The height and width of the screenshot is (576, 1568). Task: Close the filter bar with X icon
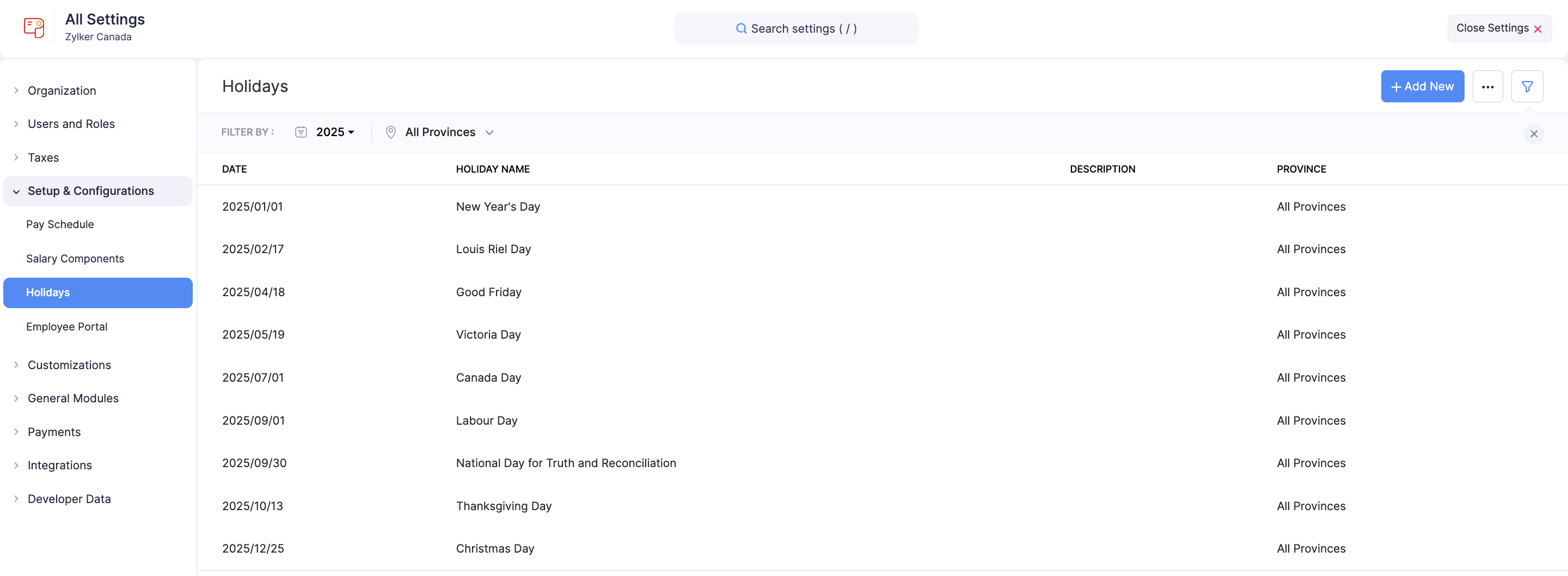[1533, 134]
